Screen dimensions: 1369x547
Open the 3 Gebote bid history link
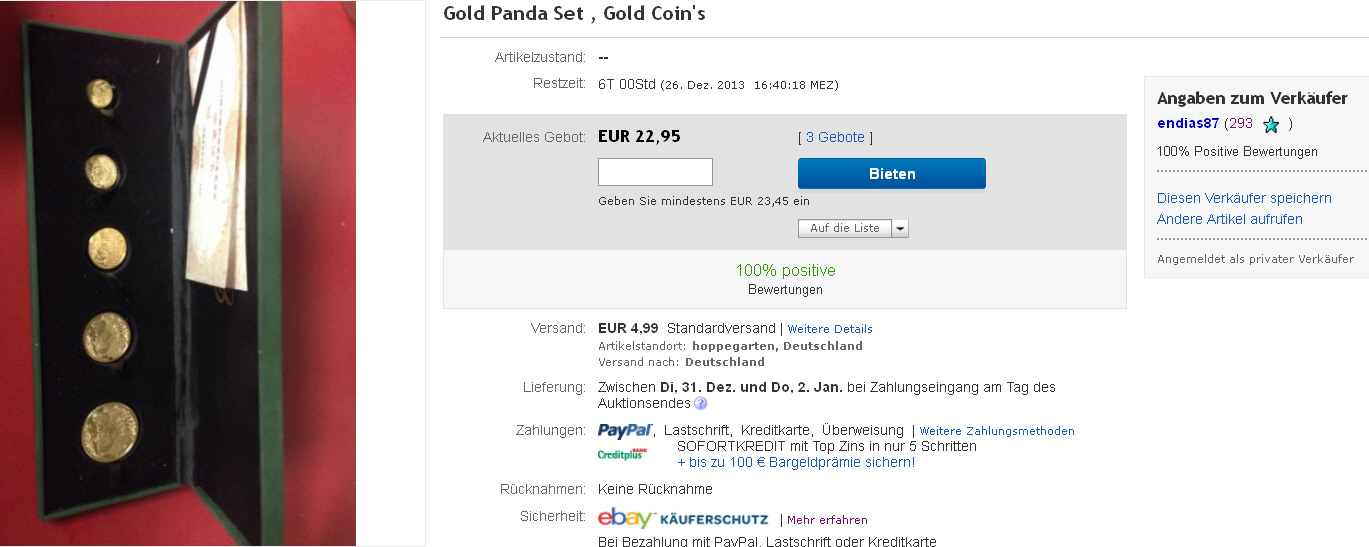click(835, 137)
